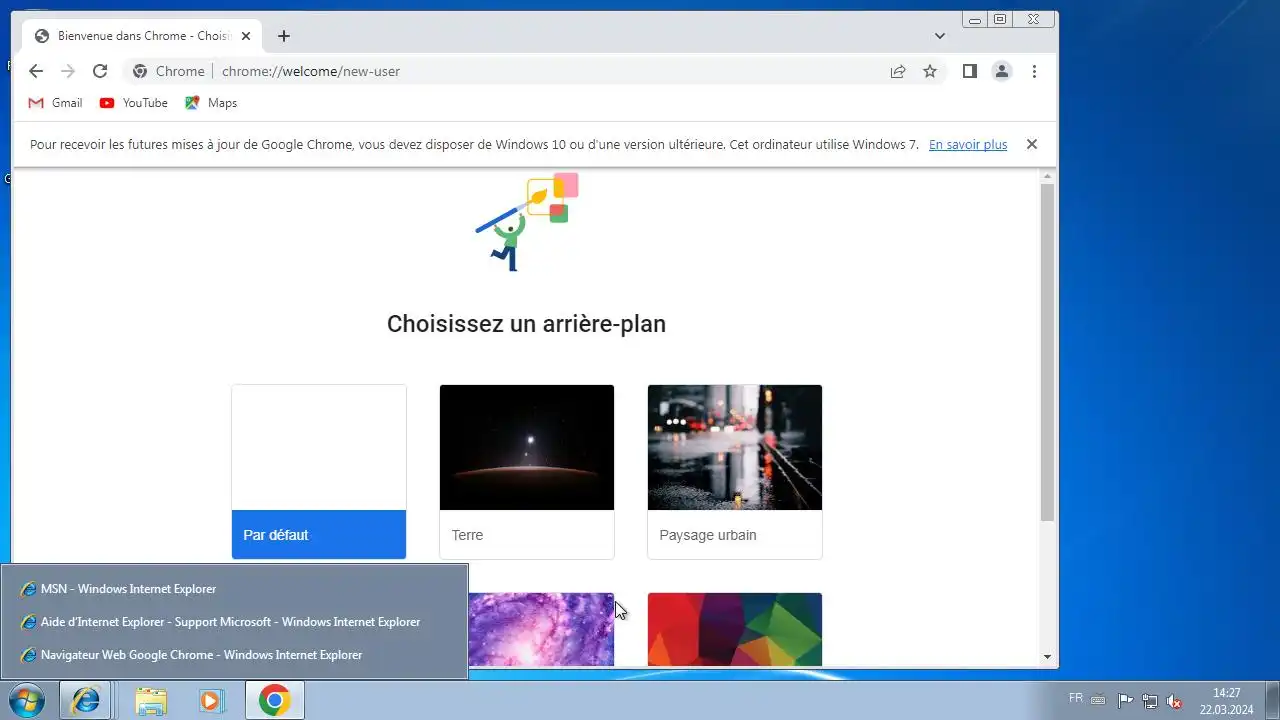Screen dimensions: 1280x720
Task: Minimize the Chrome window
Action: tap(975, 19)
